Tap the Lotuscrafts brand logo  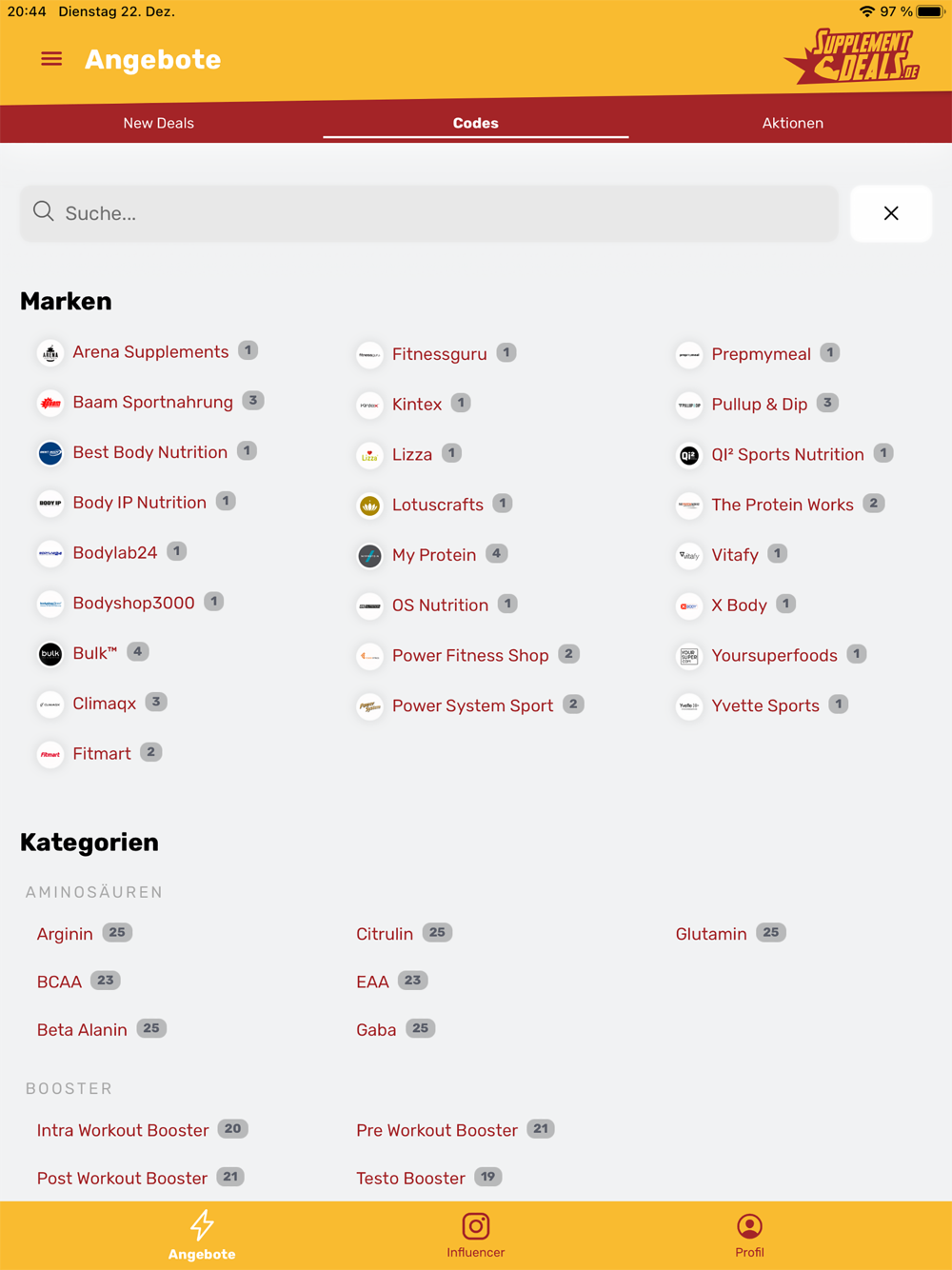(x=369, y=506)
